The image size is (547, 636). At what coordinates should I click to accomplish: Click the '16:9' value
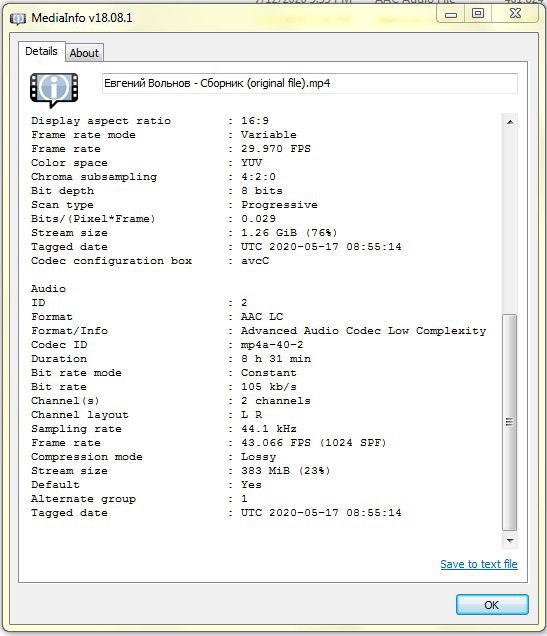tap(255, 121)
